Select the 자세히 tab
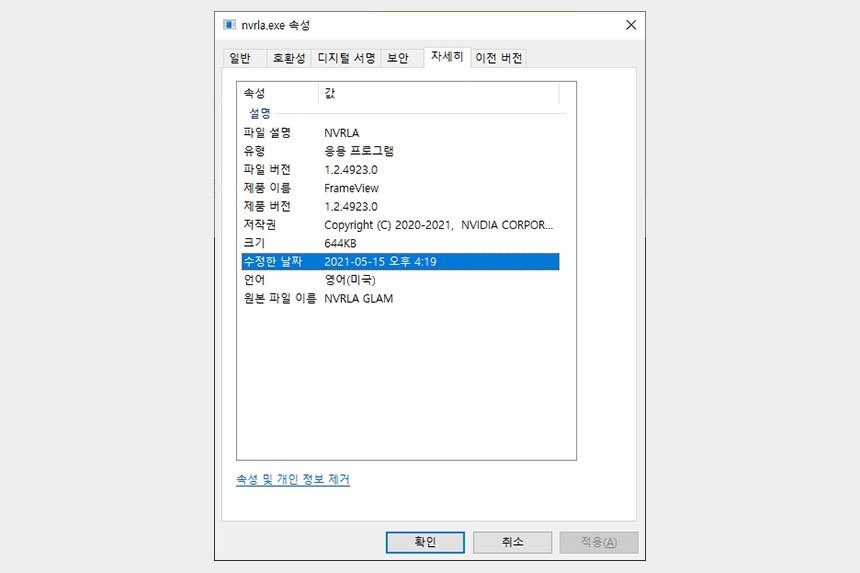This screenshot has height=573, width=860. 447,57
